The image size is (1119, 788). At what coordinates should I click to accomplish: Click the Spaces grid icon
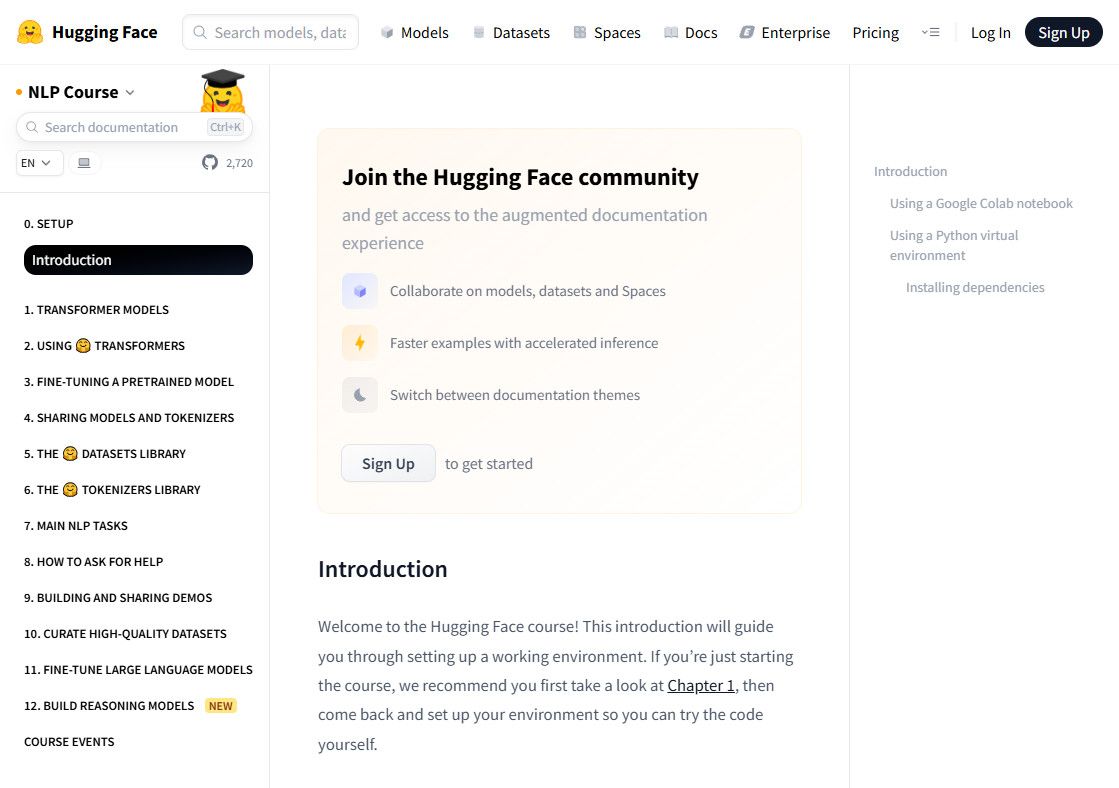[580, 33]
